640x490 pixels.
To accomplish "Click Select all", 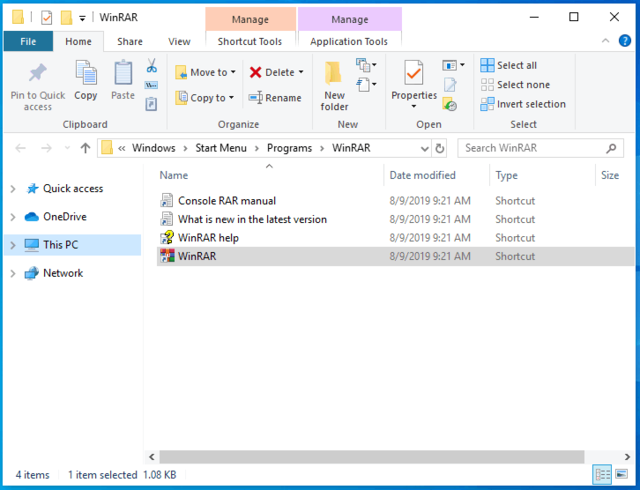I will (509, 65).
